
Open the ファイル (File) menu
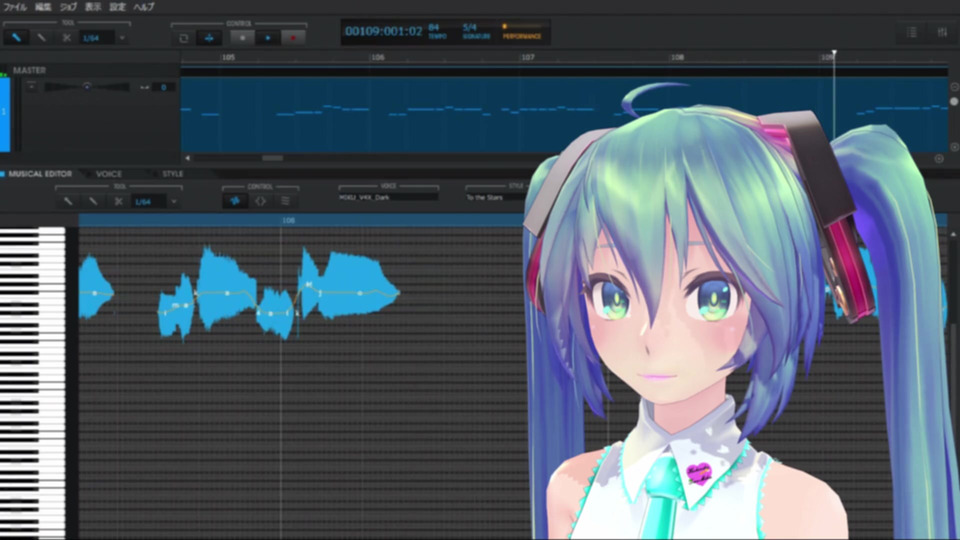[15, 7]
